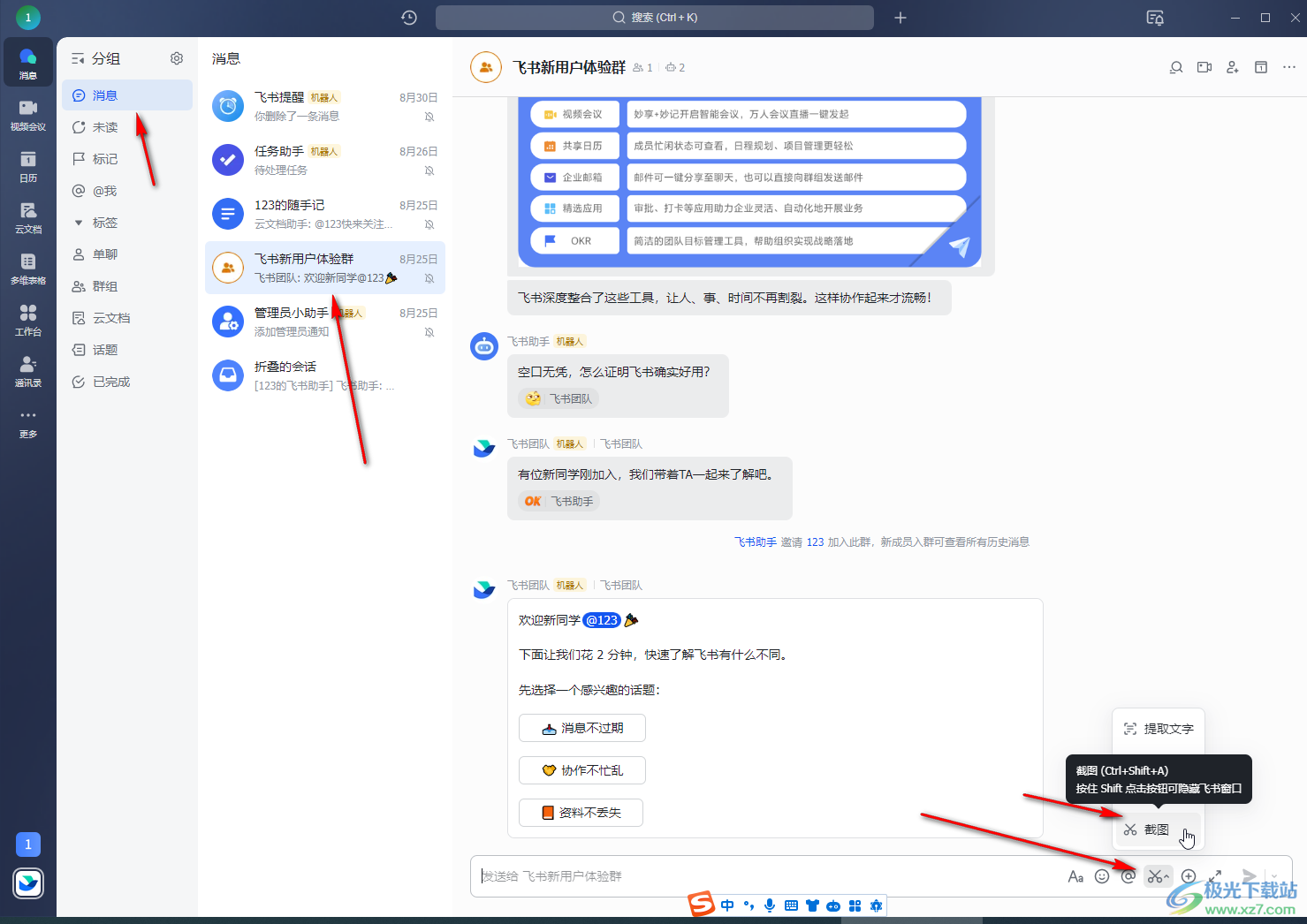Image resolution: width=1307 pixels, height=924 pixels.
Task: Select the 云文档 filter in group list
Action: click(127, 318)
